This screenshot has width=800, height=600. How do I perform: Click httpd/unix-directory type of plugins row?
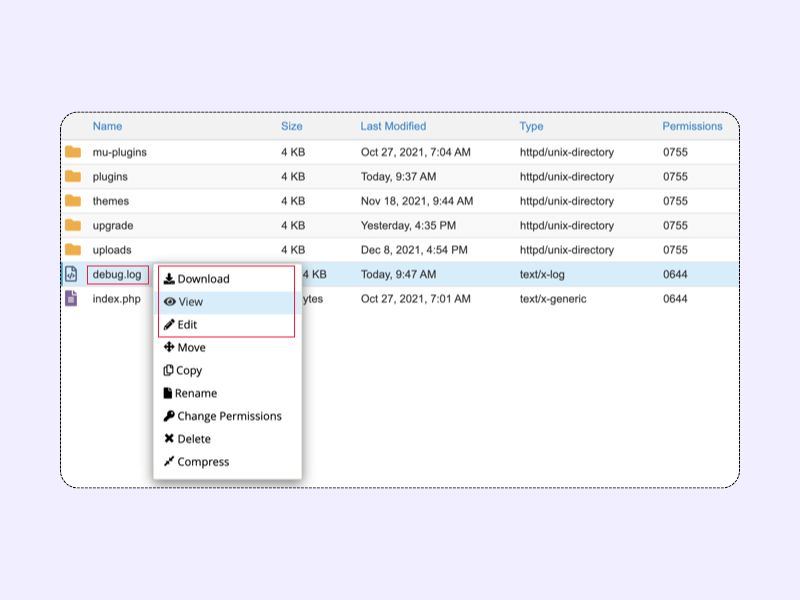coord(567,177)
